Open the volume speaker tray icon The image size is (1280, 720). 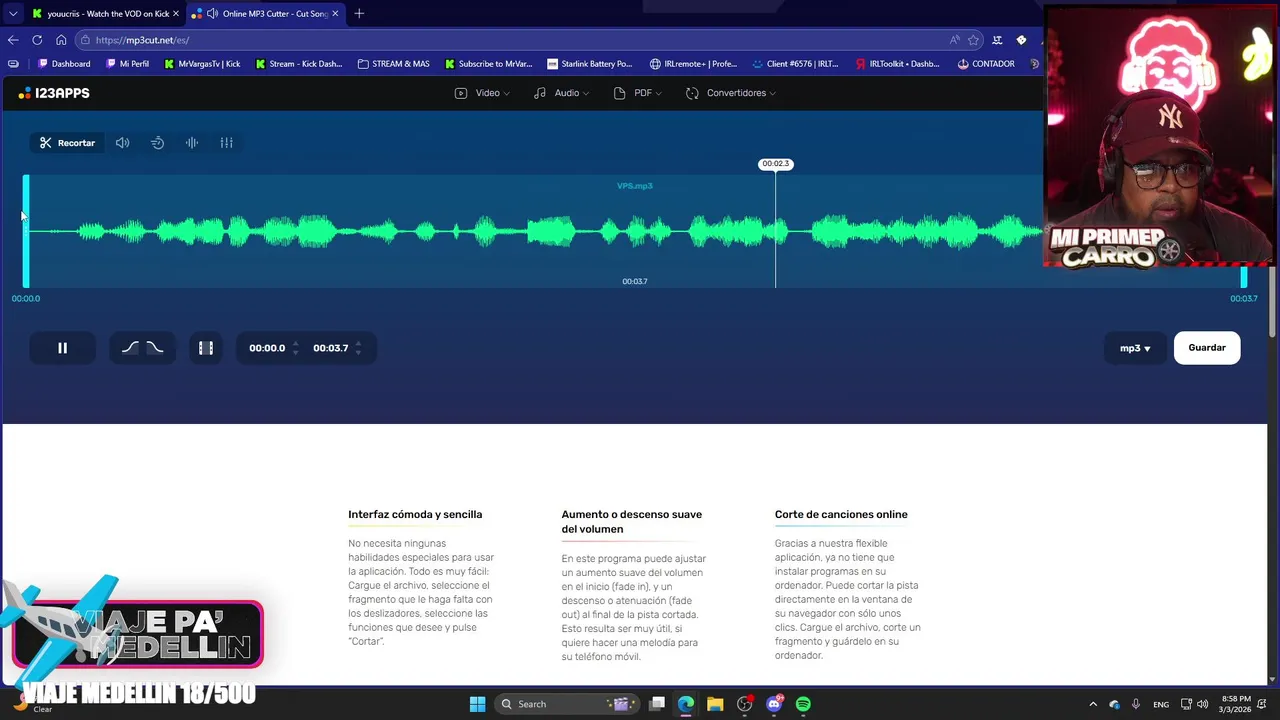pos(1202,704)
